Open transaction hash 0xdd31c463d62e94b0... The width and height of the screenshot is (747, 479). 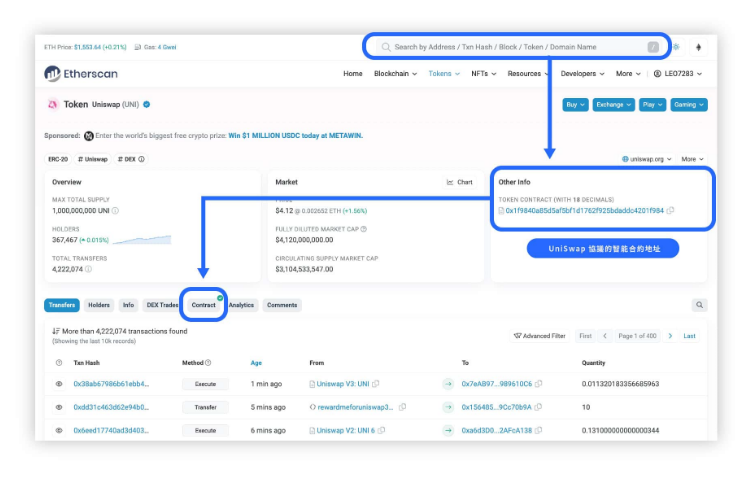[x=111, y=407]
